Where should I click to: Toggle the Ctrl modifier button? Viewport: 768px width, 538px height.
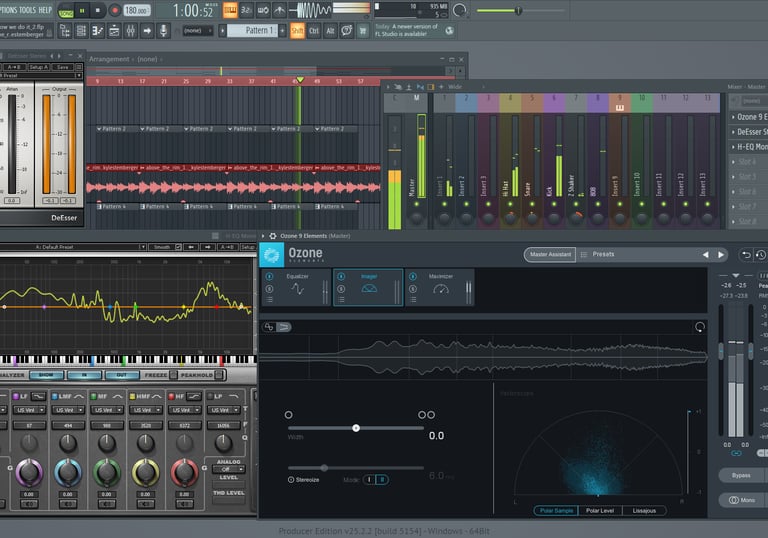point(314,31)
